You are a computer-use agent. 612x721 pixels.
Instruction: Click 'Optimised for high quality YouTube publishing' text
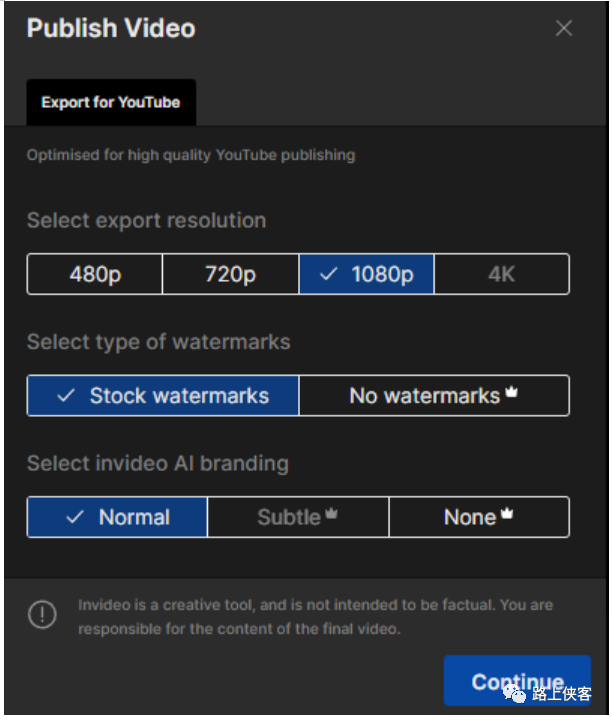coord(191,156)
